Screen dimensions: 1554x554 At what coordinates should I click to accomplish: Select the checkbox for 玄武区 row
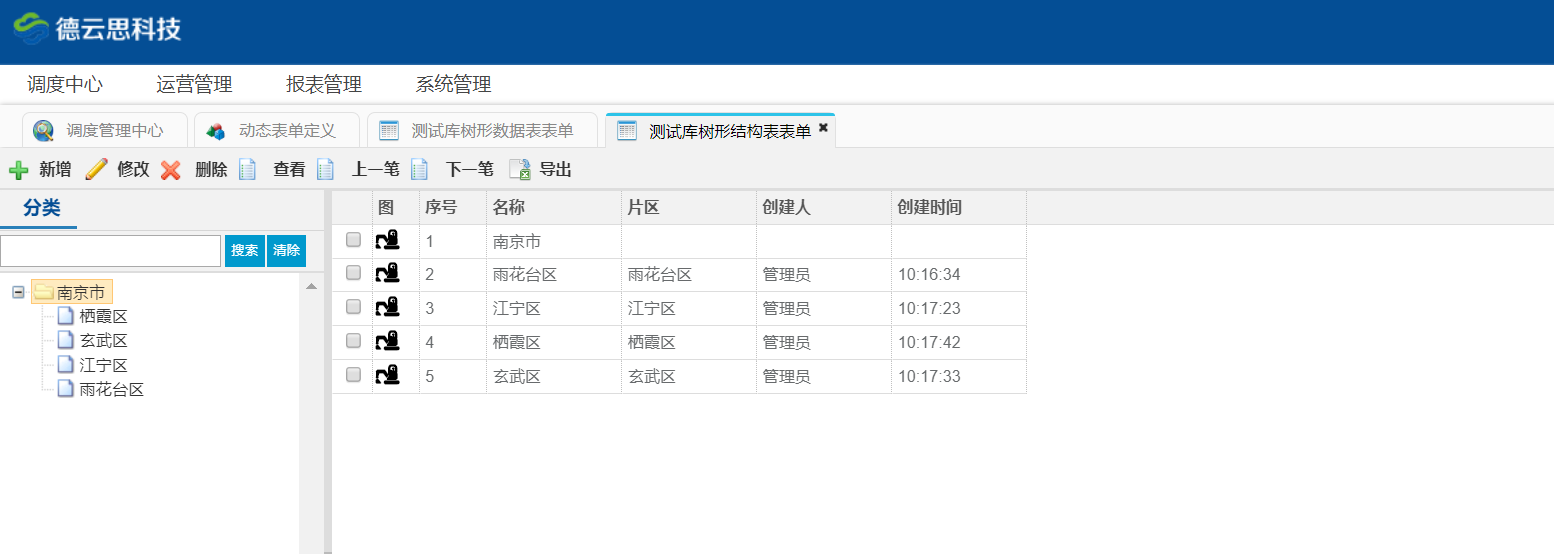(353, 375)
